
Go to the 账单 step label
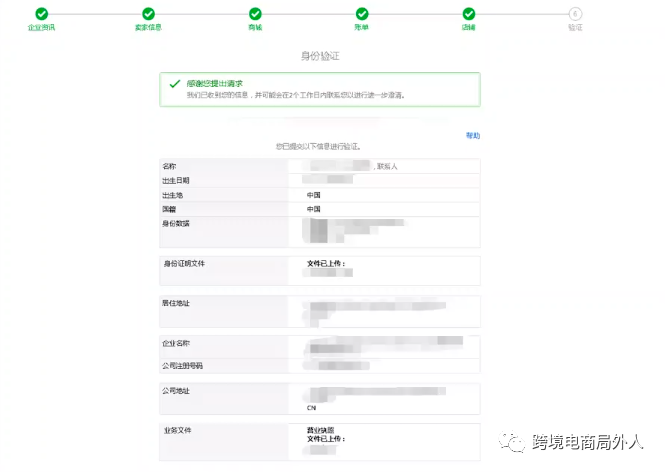click(x=362, y=28)
